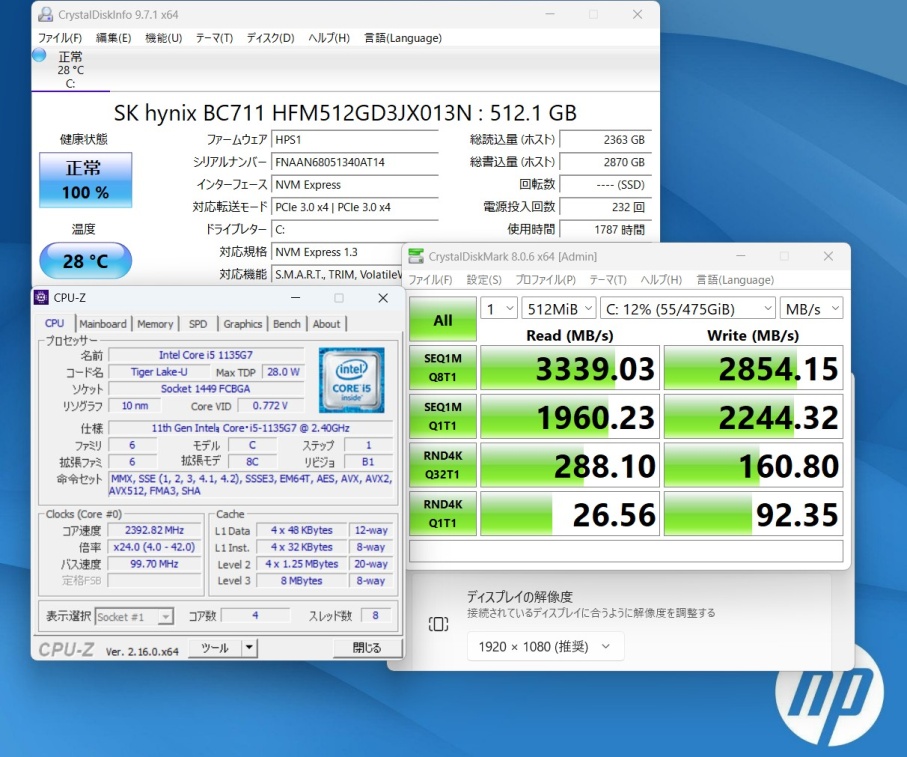907x757 pixels.
Task: Click the blue drive status circle icon
Action: 39,56
